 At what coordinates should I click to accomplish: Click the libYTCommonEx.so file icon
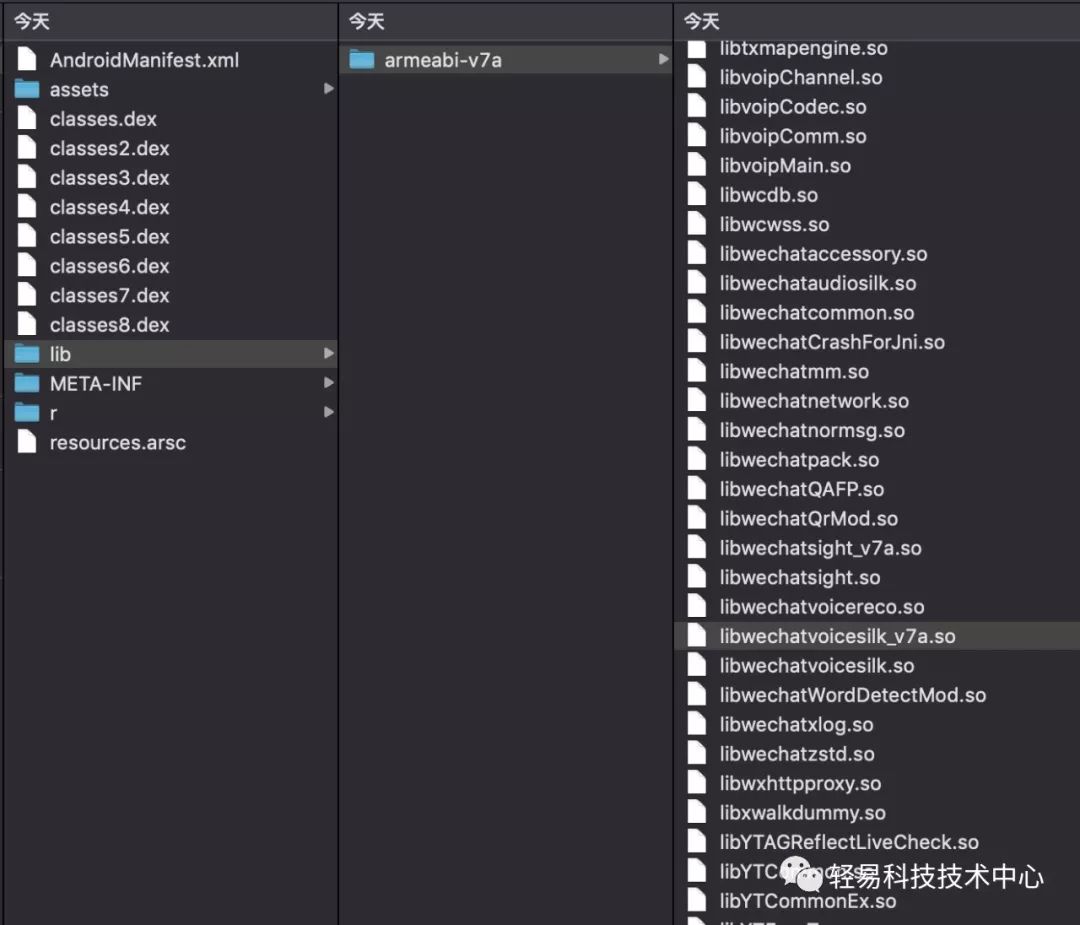[697, 900]
